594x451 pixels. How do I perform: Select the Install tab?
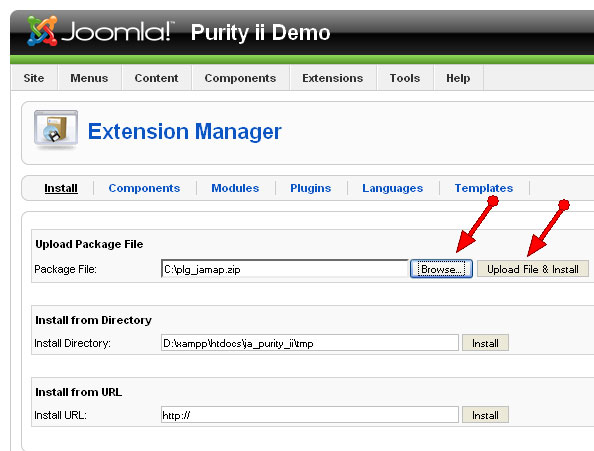61,188
